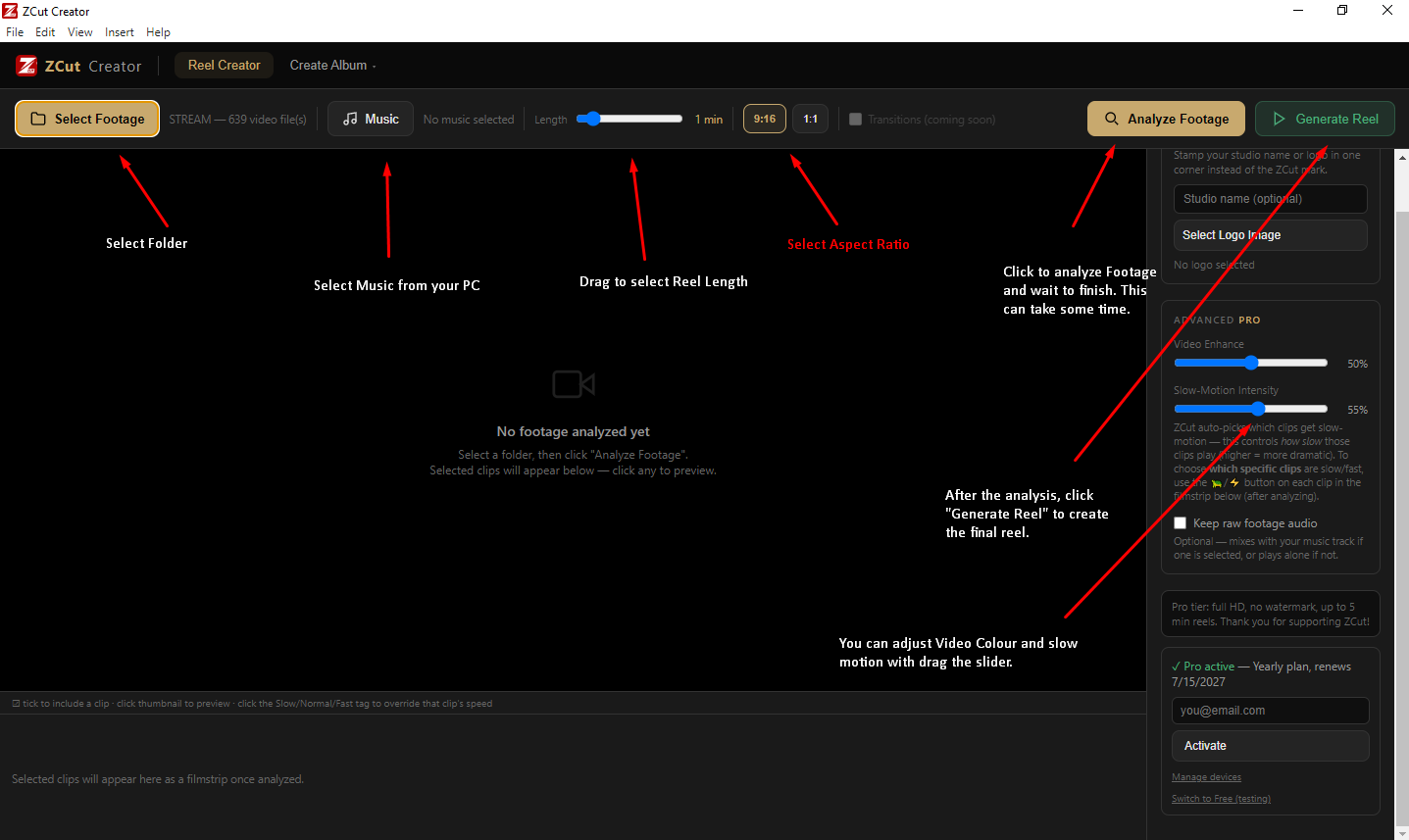1409x840 pixels.
Task: Click the play icon in Generate Reel
Action: [1279, 119]
